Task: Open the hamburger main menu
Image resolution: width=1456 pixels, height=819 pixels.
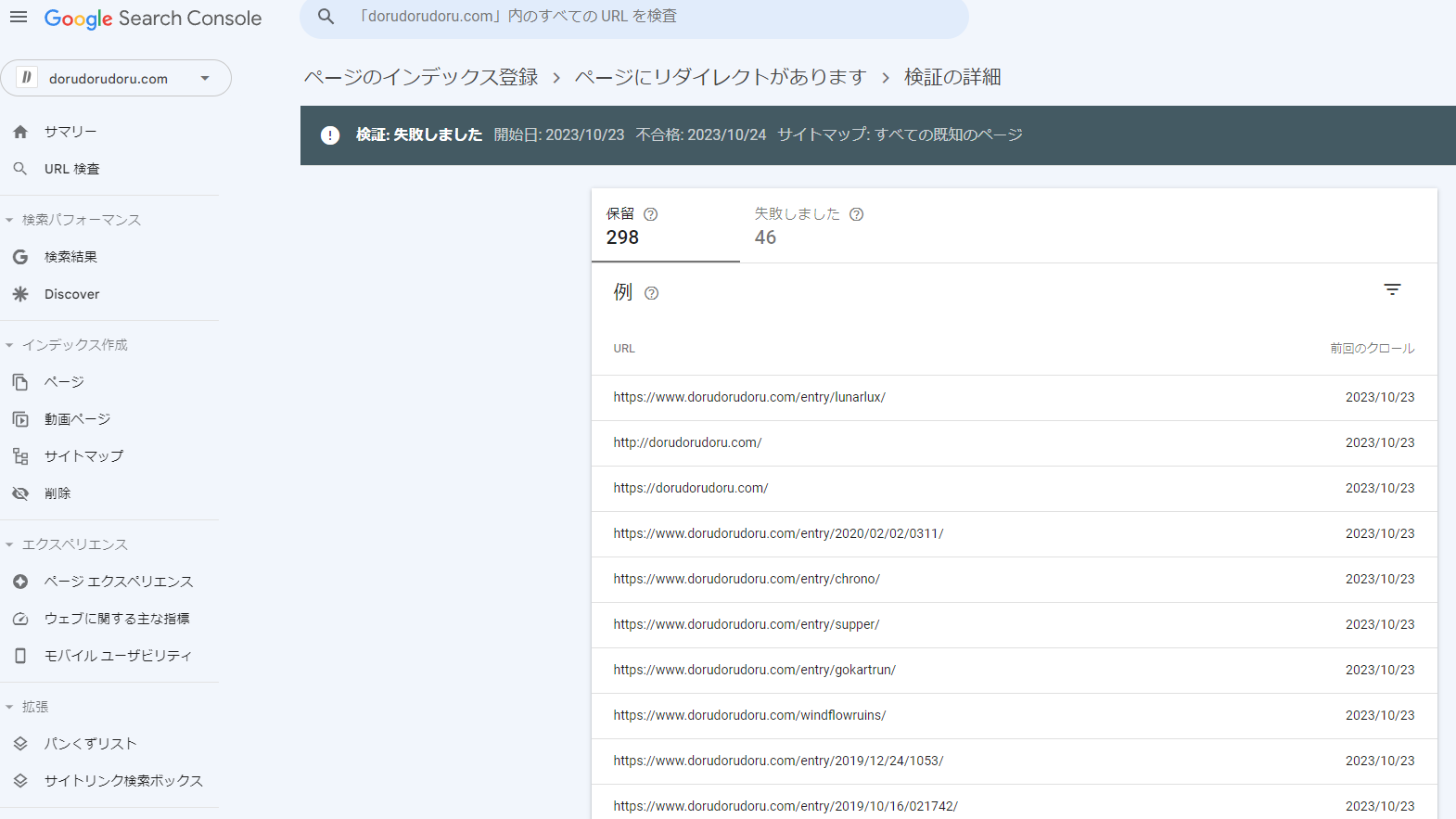Action: [x=19, y=18]
